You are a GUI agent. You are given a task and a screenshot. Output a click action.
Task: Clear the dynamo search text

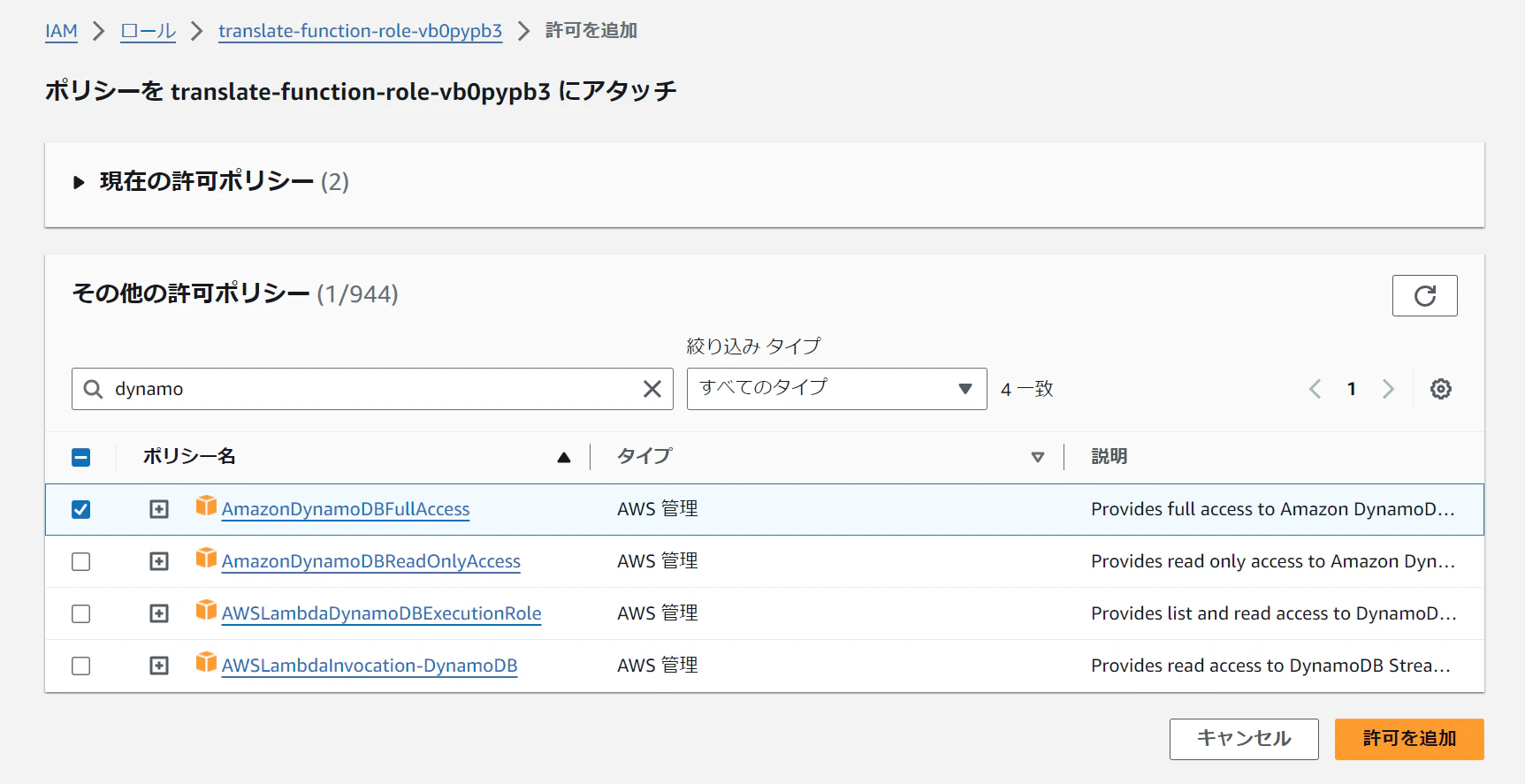(x=652, y=389)
